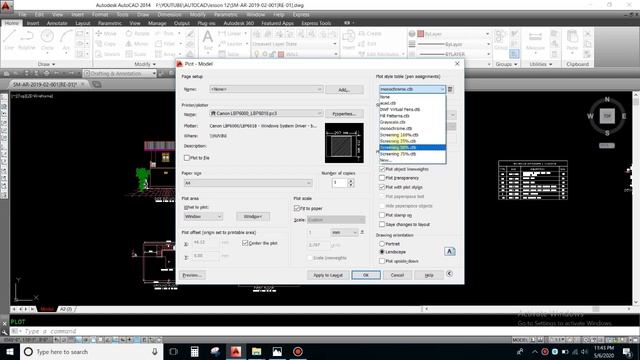Screen dimensions: 640x360
Task: Open the Drafting & Annotation workspace dropdown
Action: pyautogui.click(x=120, y=73)
